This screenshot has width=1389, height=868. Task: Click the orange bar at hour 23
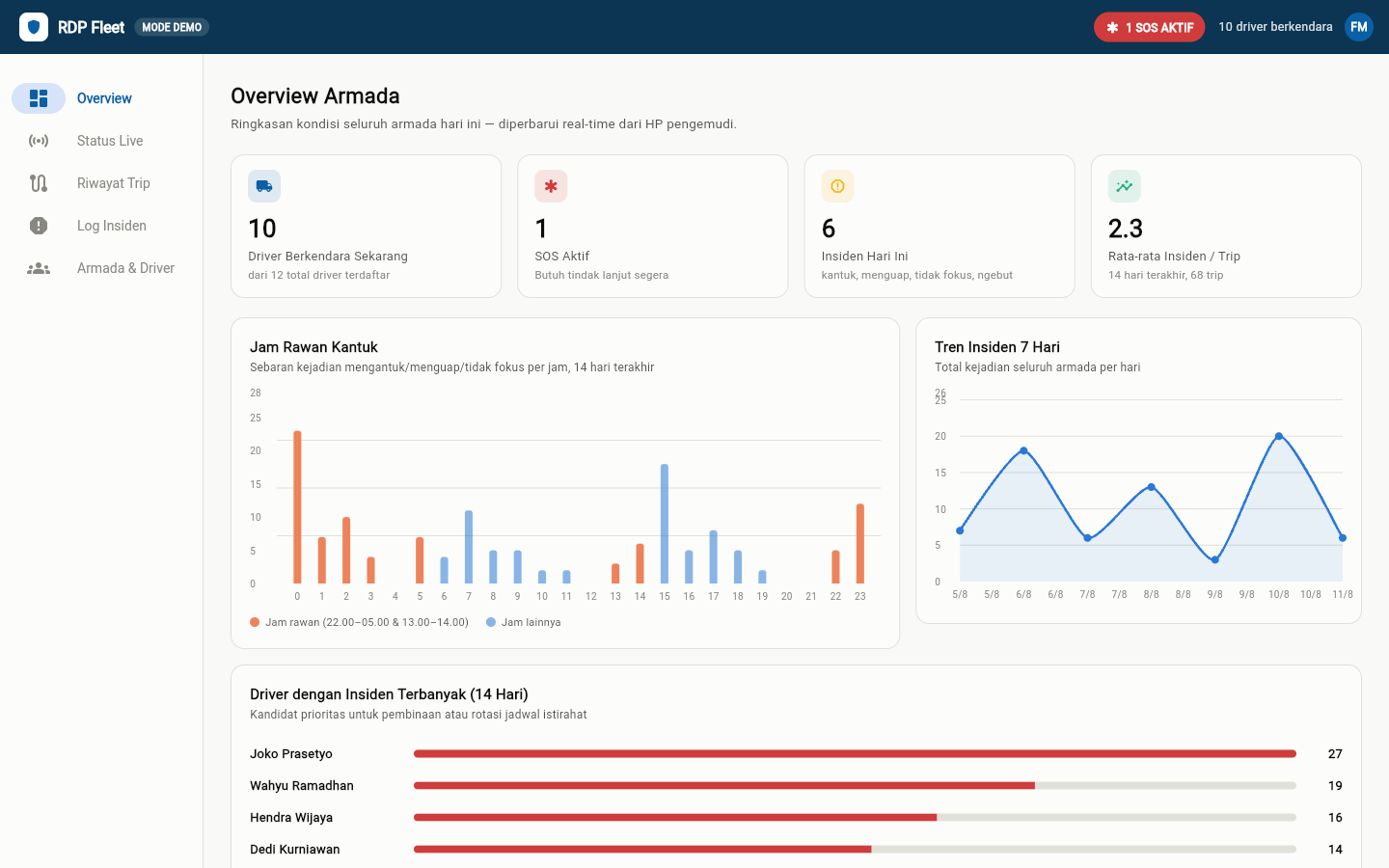[860, 544]
